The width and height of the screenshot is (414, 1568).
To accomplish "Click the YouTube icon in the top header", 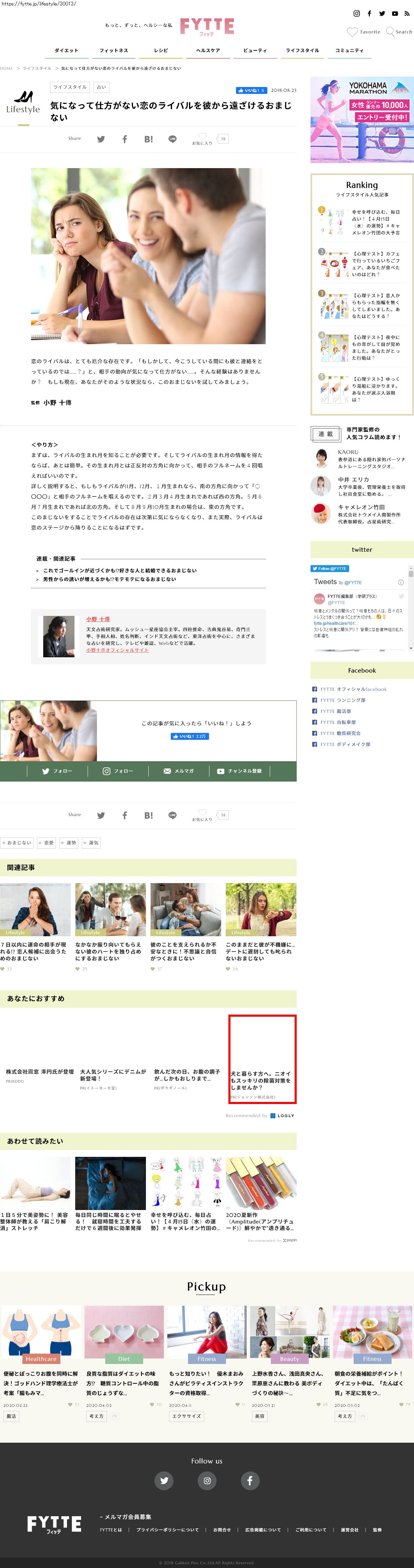I will [395, 13].
